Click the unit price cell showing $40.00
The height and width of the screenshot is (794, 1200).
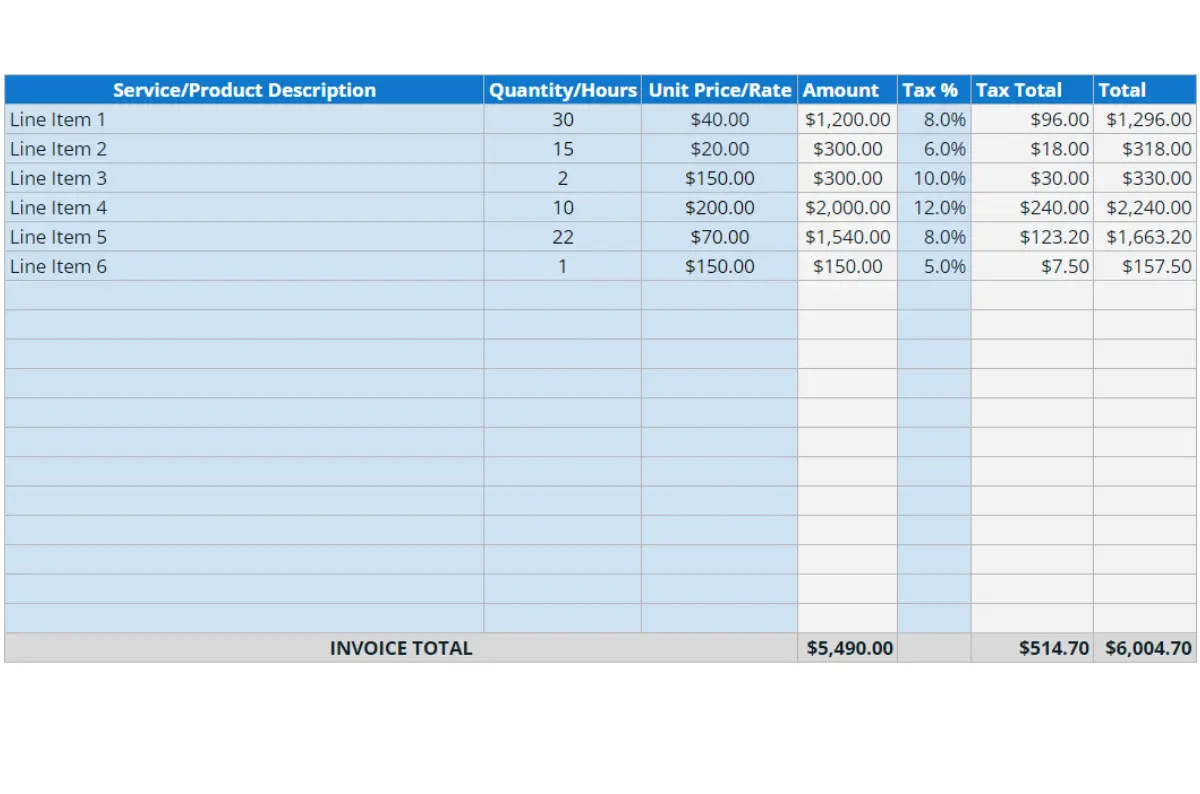(x=719, y=120)
